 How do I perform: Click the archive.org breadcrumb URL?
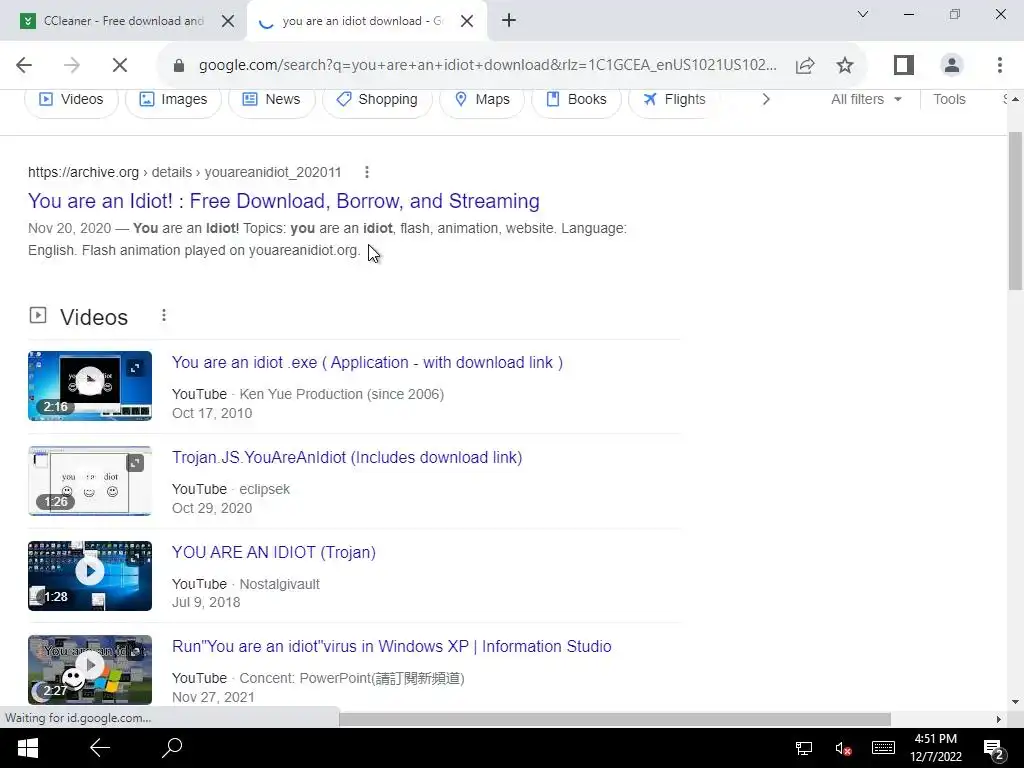[x=184, y=172]
